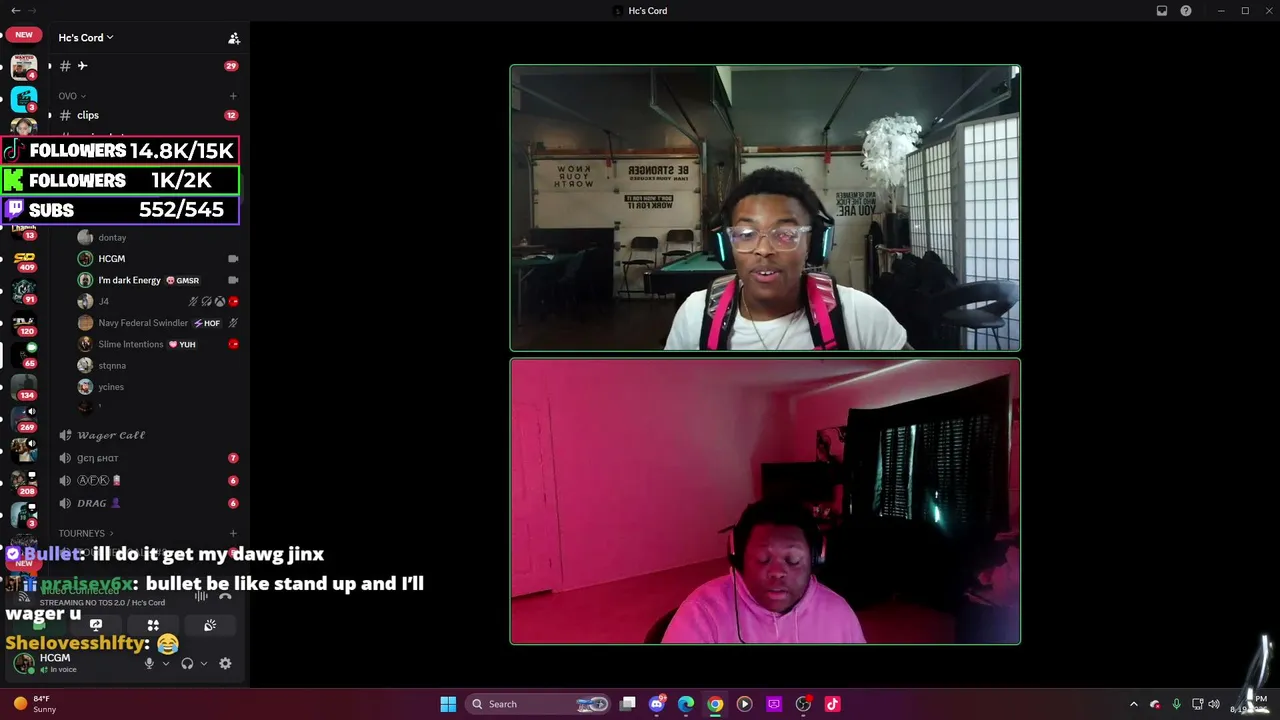Open Discord from the taskbar
Image resolution: width=1280 pixels, height=720 pixels.
click(x=657, y=704)
